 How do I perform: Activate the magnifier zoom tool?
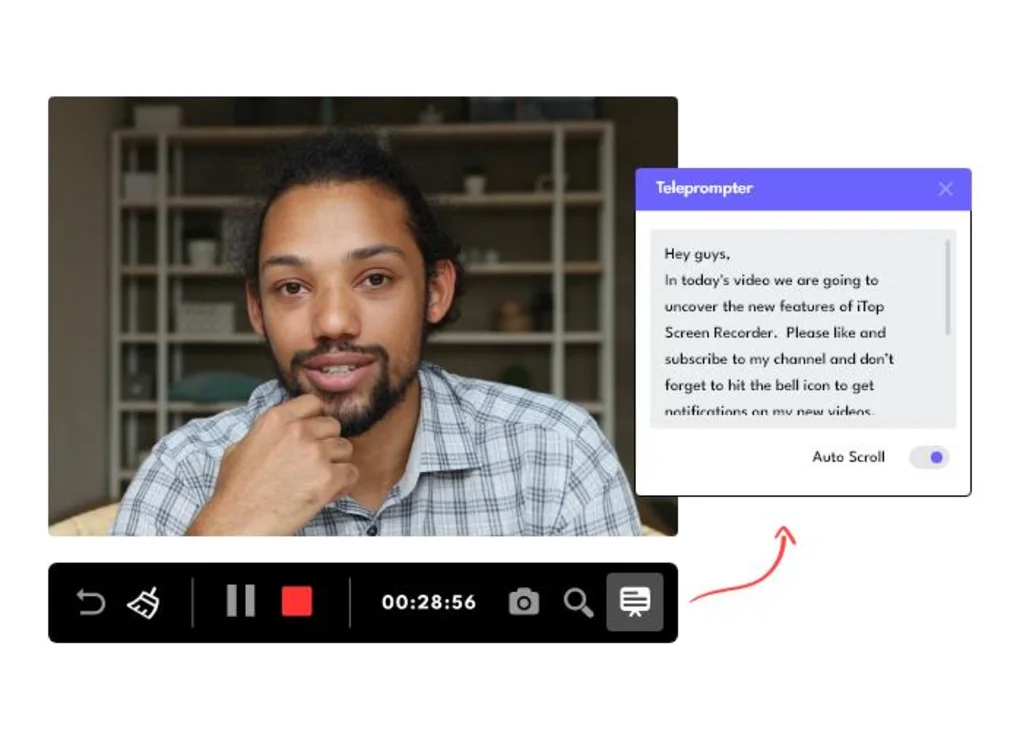click(x=578, y=601)
